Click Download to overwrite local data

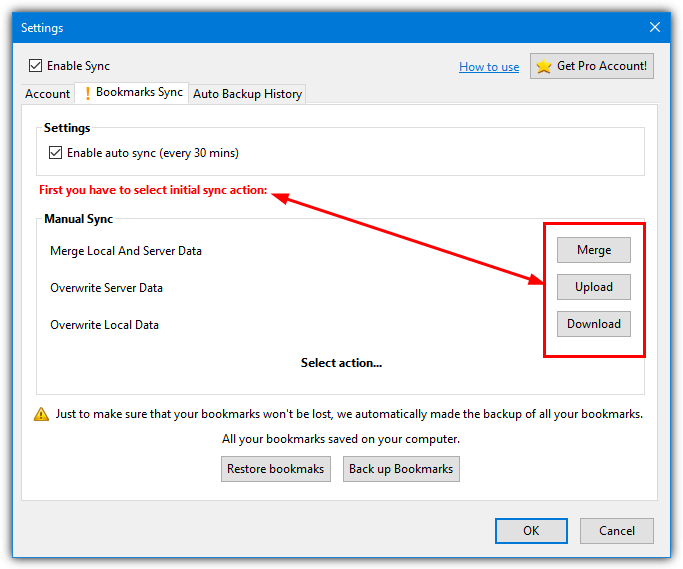[x=593, y=324]
